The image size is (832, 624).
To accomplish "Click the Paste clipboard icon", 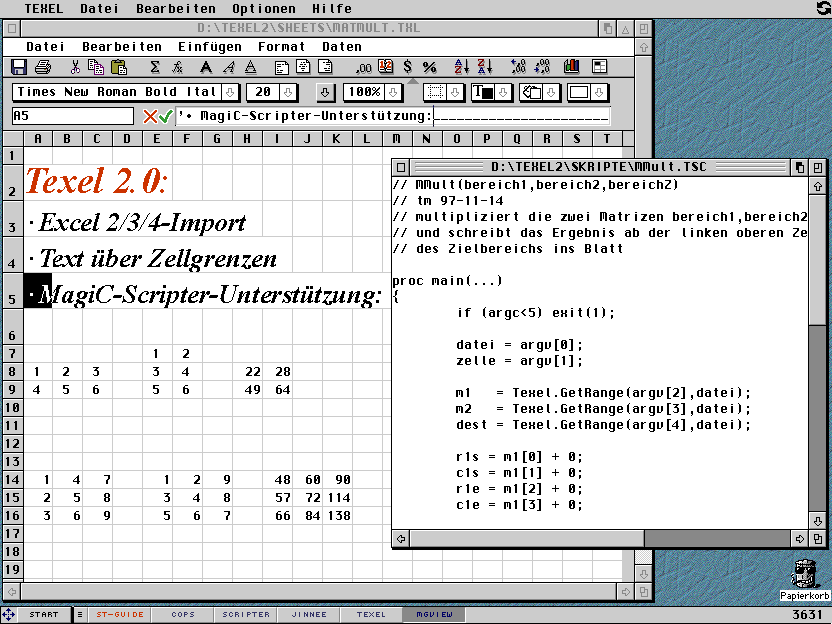I will [x=119, y=67].
